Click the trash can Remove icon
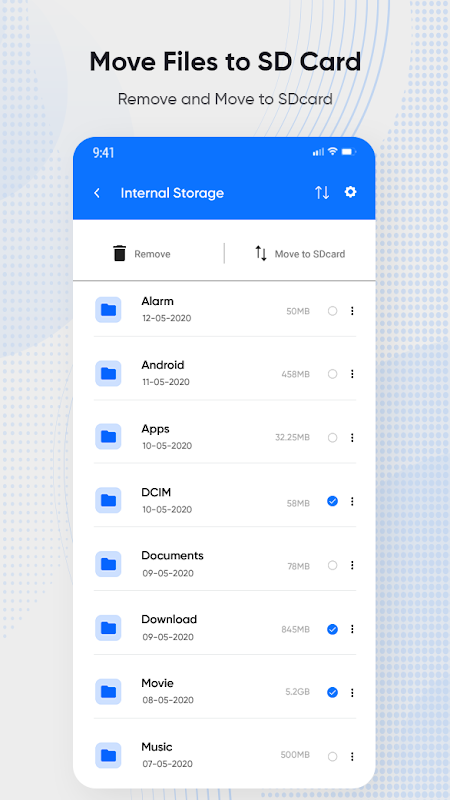Image resolution: width=450 pixels, height=800 pixels. coord(119,253)
